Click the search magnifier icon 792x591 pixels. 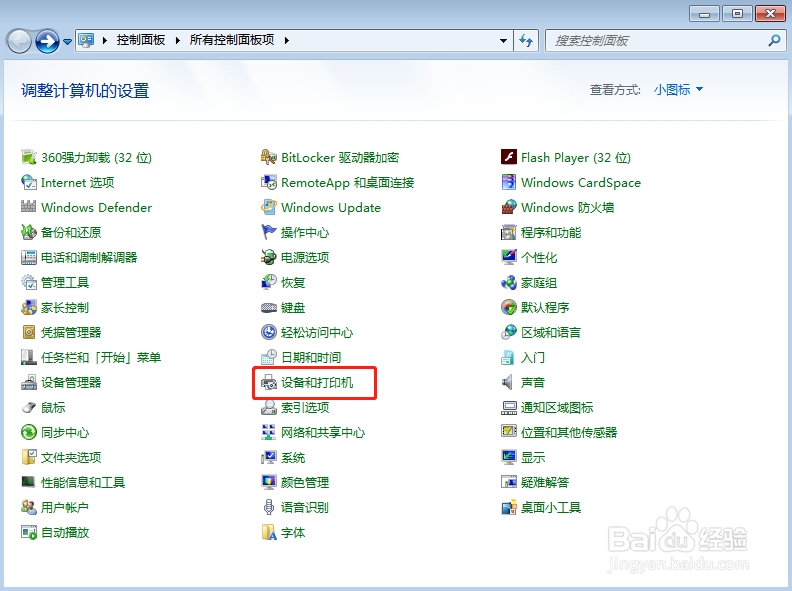774,40
